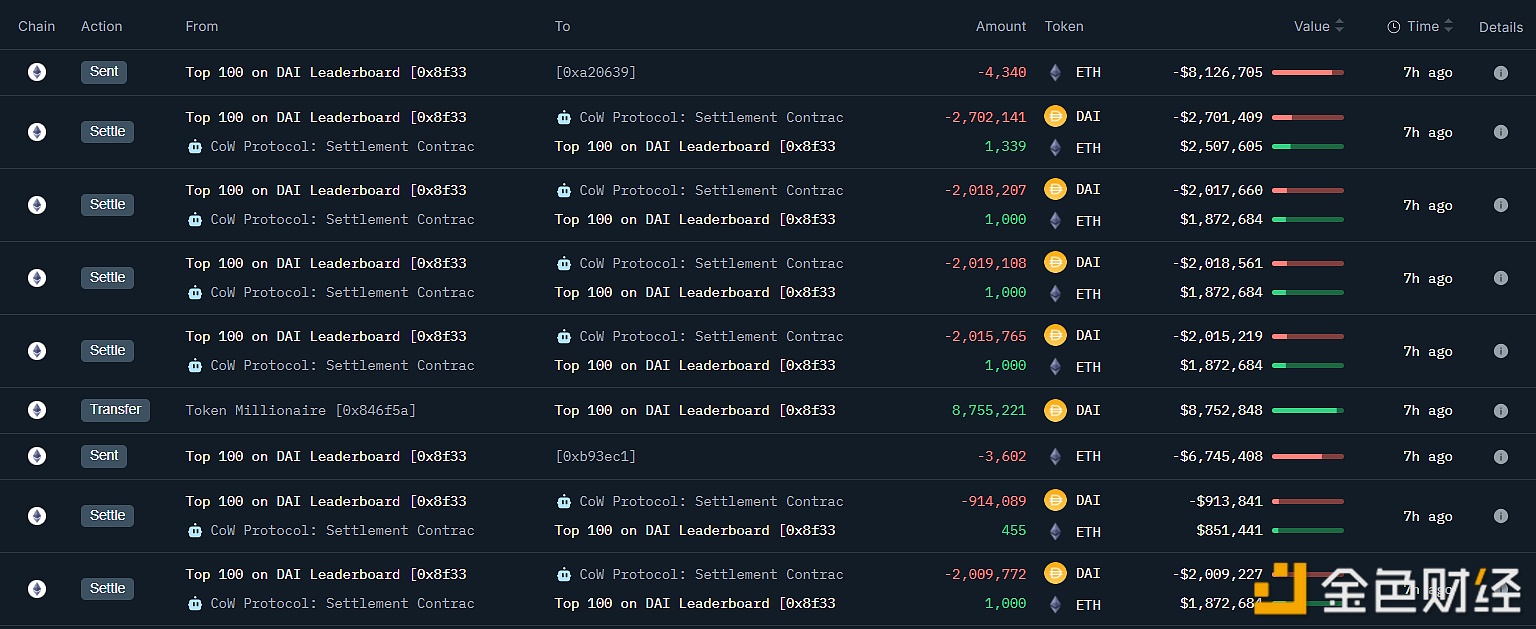Click the Action column header

click(101, 26)
